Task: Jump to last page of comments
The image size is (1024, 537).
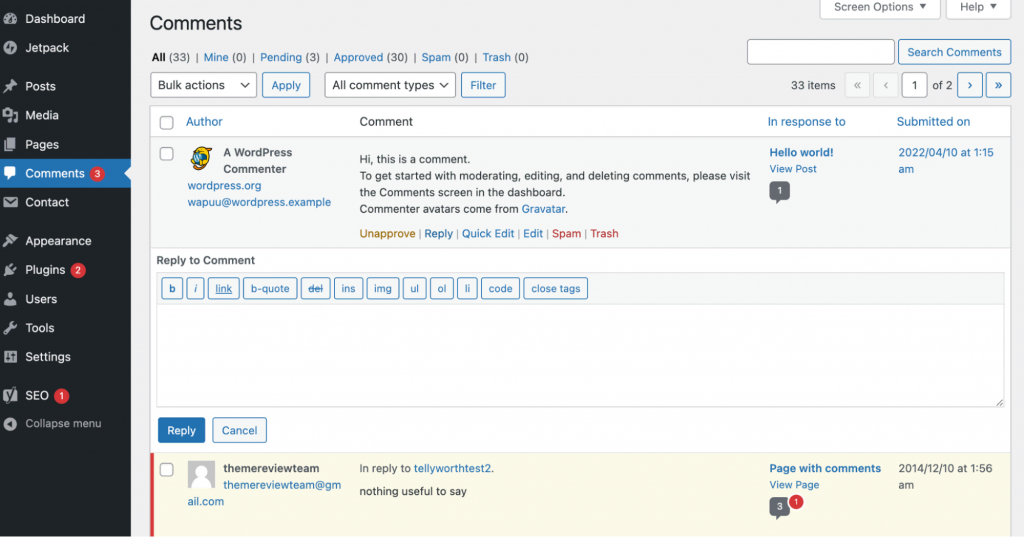Action: pos(998,86)
